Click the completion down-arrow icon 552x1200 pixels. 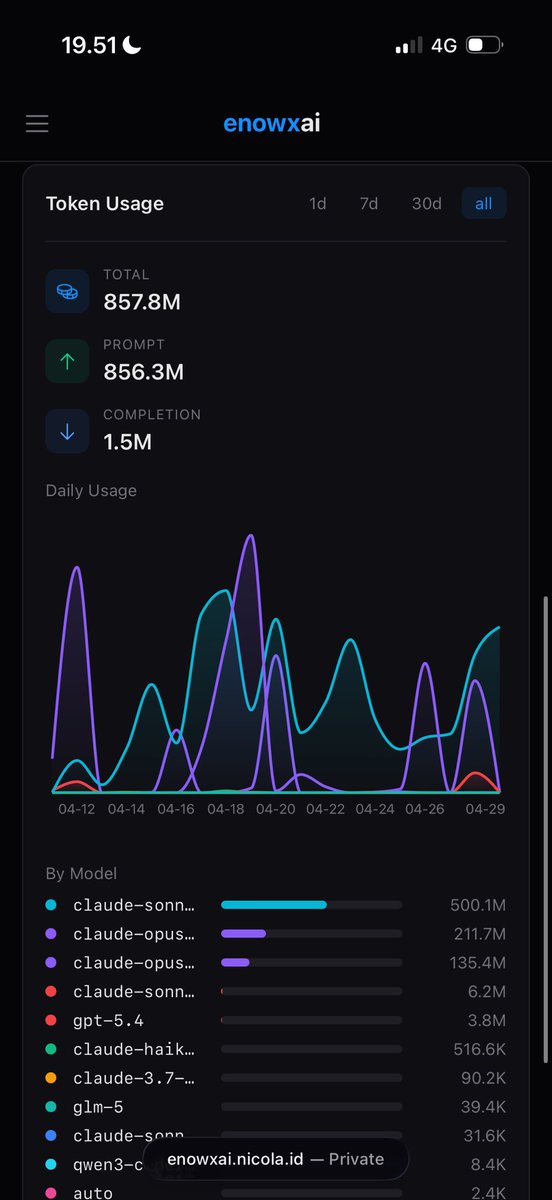(x=67, y=431)
